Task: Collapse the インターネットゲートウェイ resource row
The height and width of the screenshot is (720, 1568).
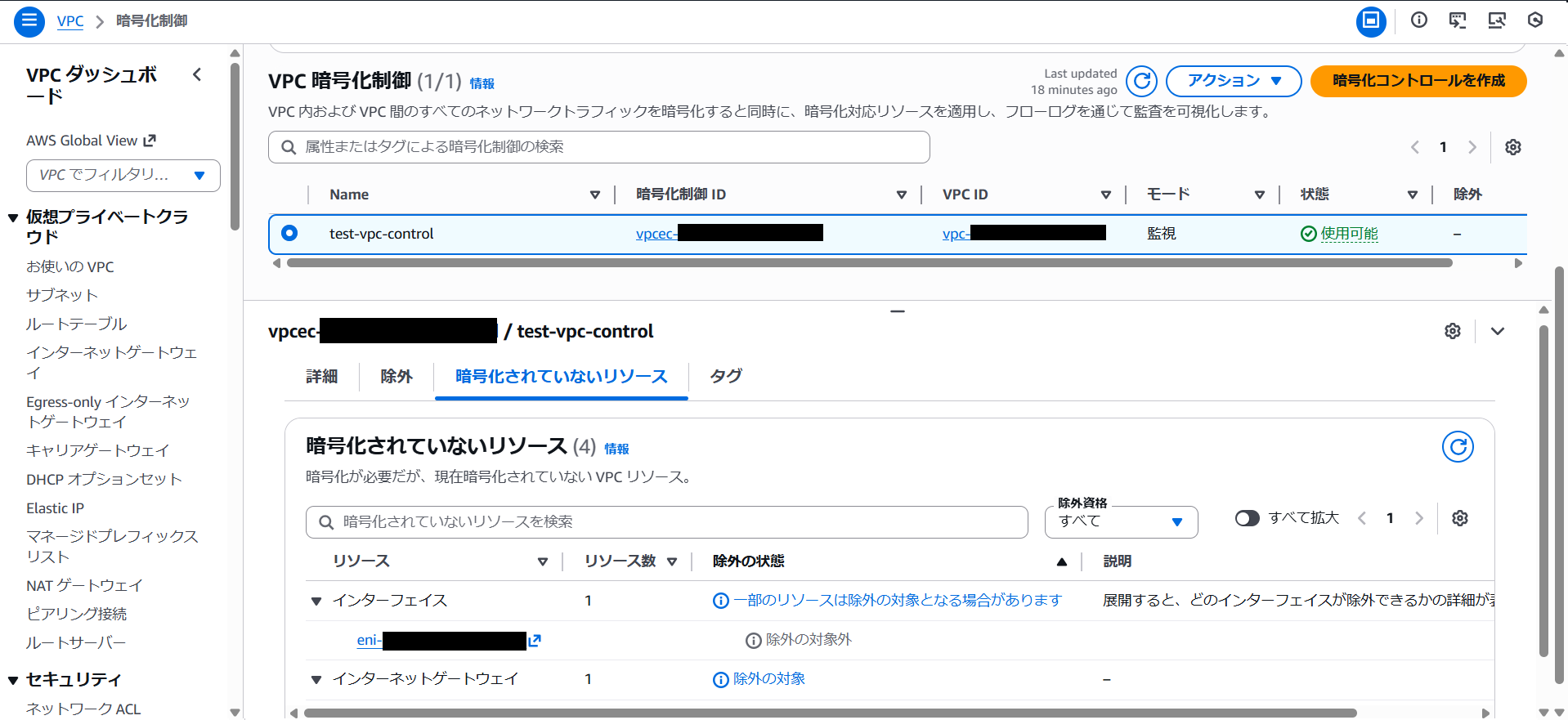Action: (x=316, y=680)
